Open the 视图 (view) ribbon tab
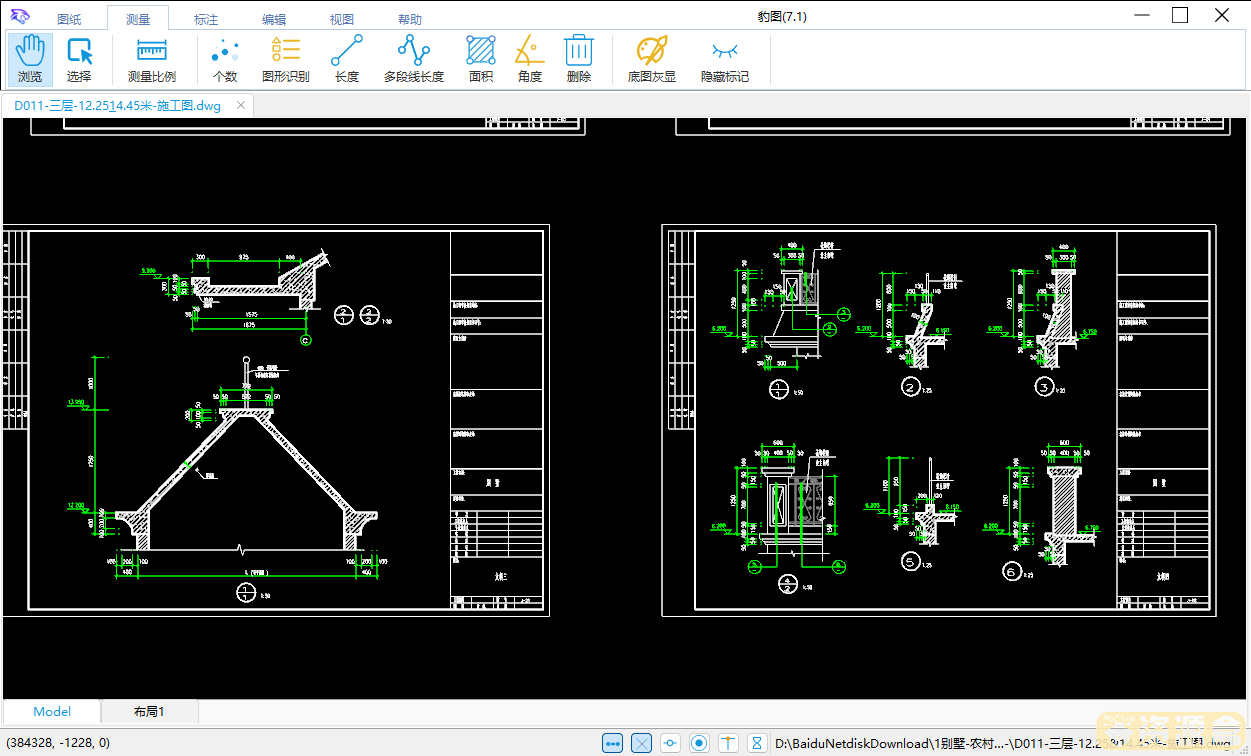 342,19
